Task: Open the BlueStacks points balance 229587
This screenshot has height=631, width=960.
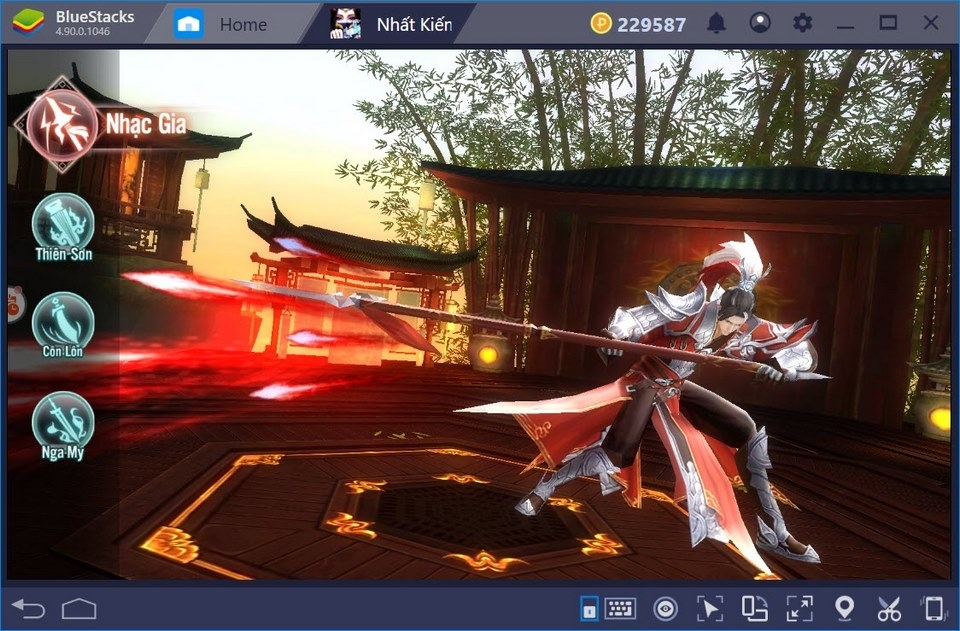Action: [x=638, y=24]
